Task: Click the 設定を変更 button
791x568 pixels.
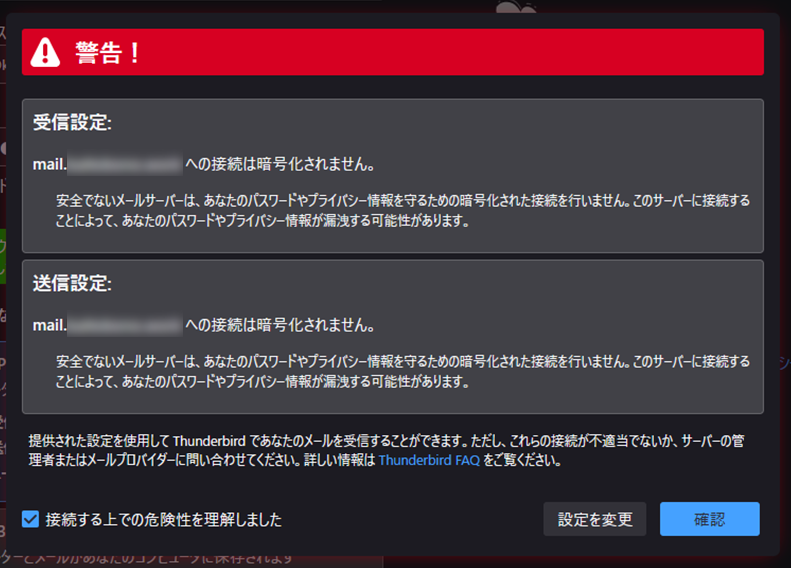Action: coord(595,519)
